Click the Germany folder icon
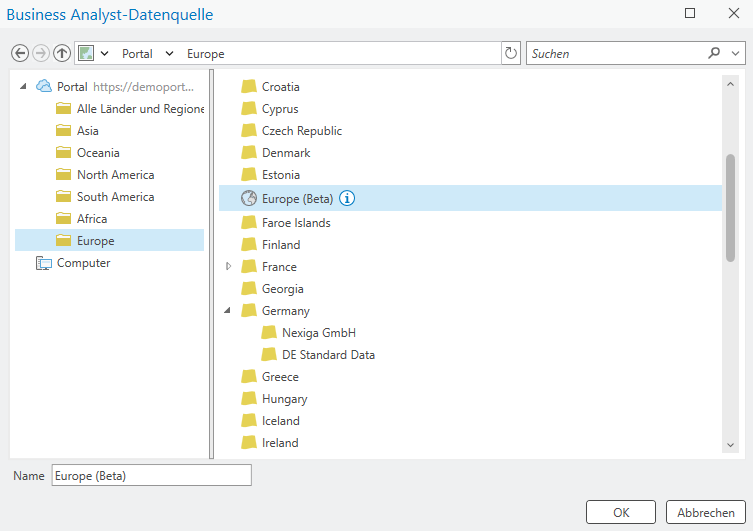Image resolution: width=753 pixels, height=531 pixels. 249,311
